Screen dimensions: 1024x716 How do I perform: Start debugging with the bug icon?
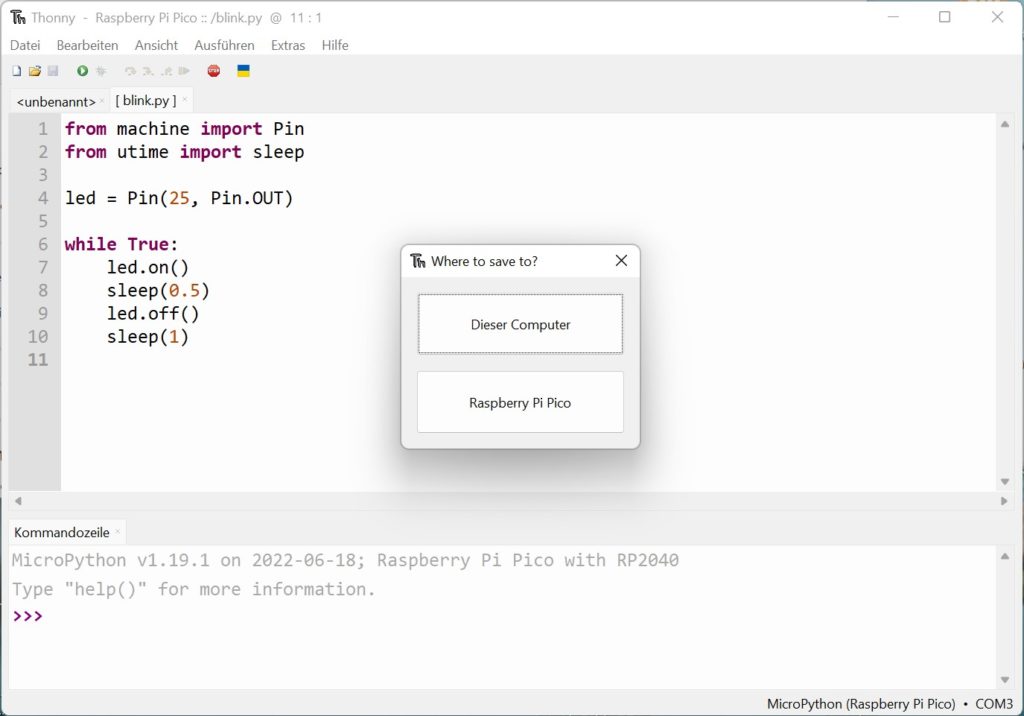101,71
